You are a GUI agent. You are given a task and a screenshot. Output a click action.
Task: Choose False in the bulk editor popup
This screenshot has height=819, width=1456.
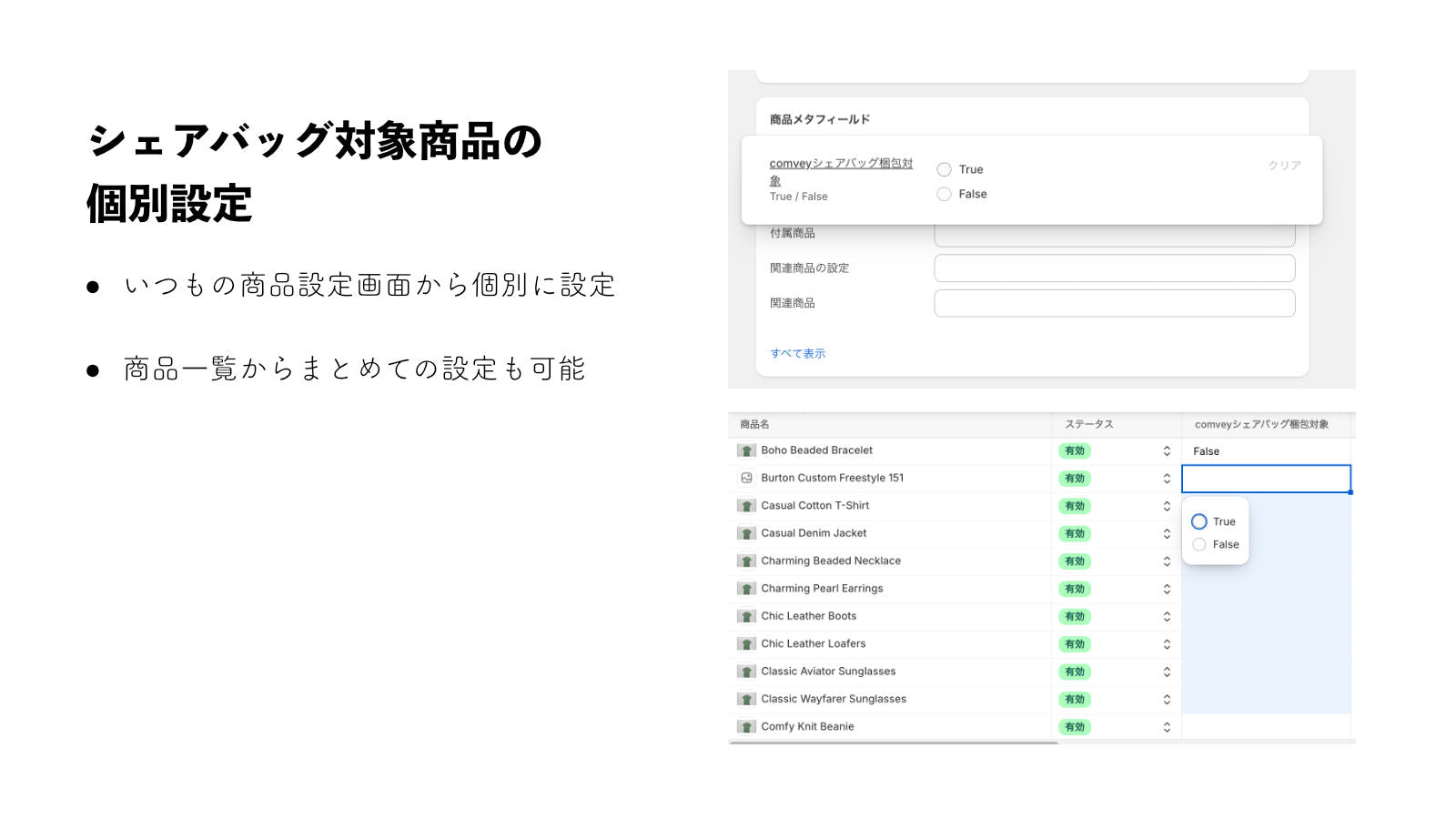pyautogui.click(x=1199, y=544)
